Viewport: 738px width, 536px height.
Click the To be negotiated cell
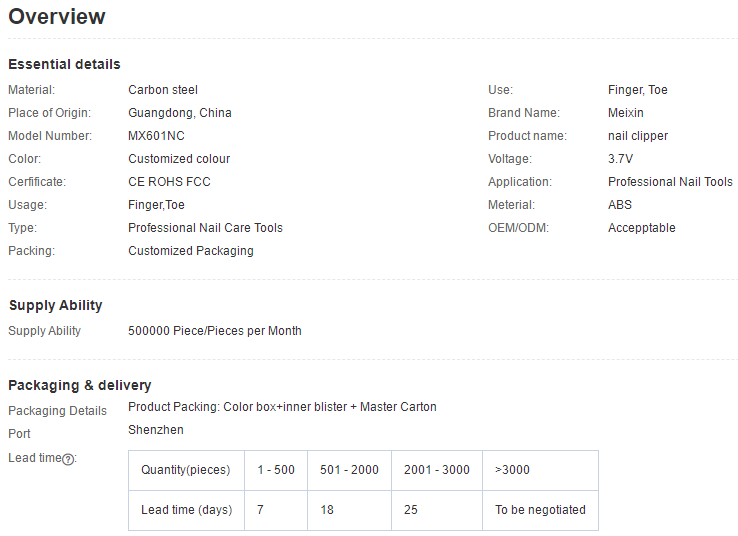[540, 510]
